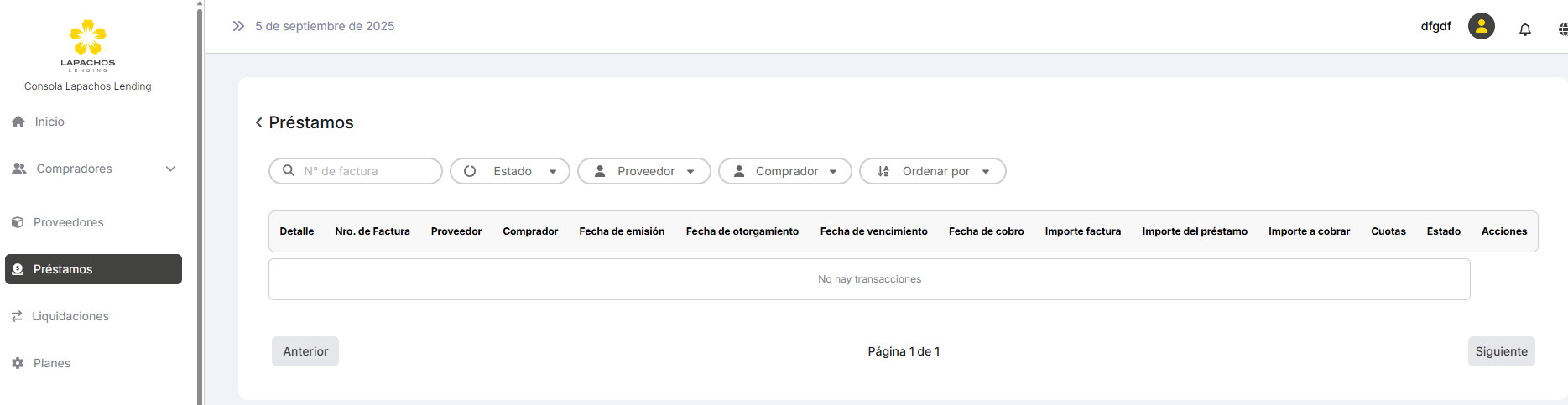Click the Liquidaciones swap arrows icon
Viewport: 1568px width, 405px height.
tap(17, 316)
